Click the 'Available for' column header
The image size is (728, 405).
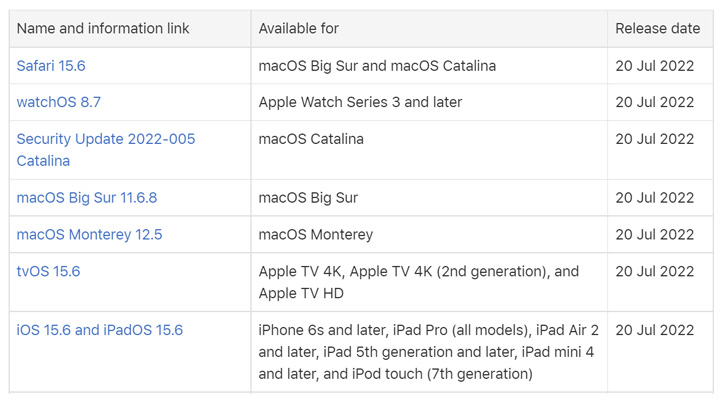(x=298, y=29)
